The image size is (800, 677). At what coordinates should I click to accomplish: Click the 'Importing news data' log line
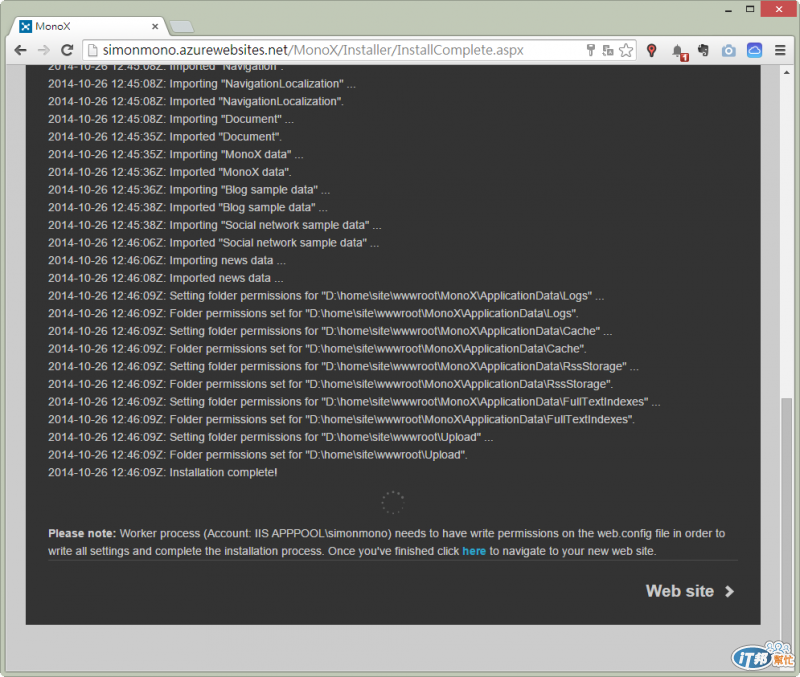pyautogui.click(x=167, y=260)
